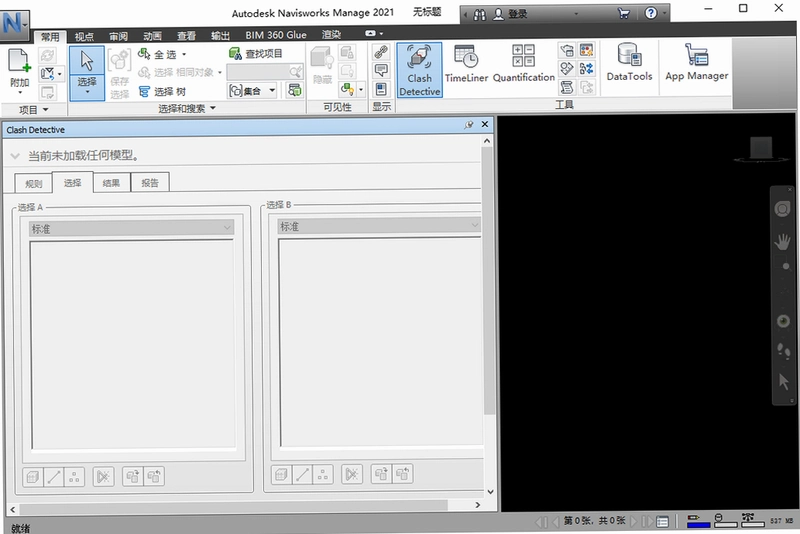The image size is (800, 534).
Task: Open the 规则 tab in Clash Detective
Action: point(34,184)
